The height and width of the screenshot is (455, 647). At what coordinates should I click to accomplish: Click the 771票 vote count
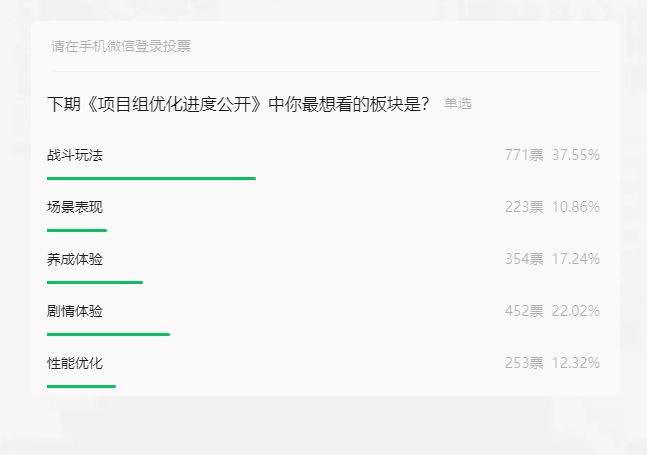coord(524,155)
